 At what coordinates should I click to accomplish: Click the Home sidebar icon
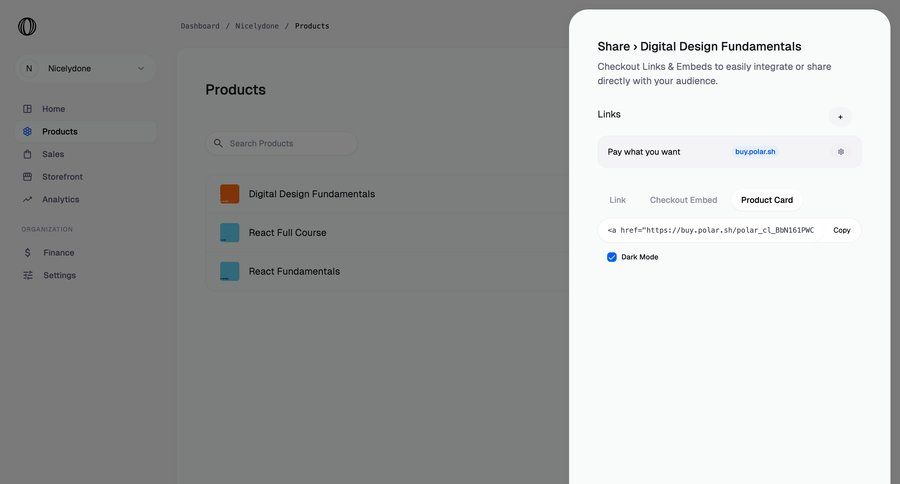pos(27,109)
